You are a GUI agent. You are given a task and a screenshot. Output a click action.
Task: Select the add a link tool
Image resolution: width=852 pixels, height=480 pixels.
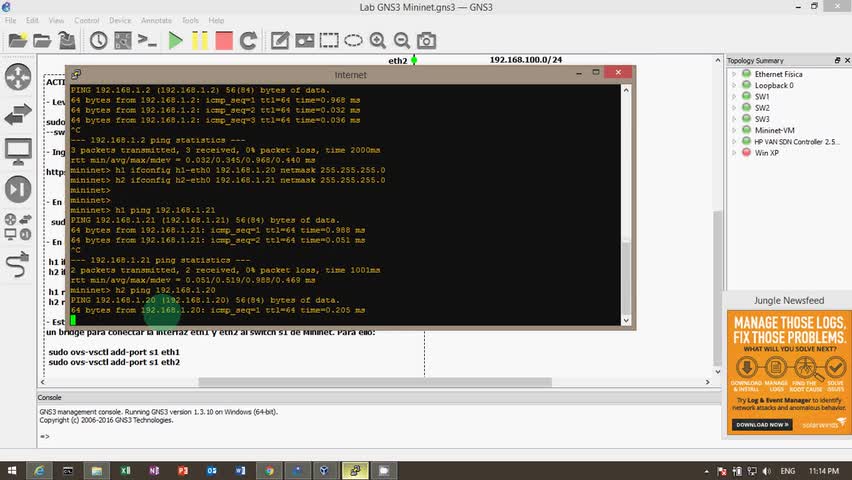click(x=18, y=264)
